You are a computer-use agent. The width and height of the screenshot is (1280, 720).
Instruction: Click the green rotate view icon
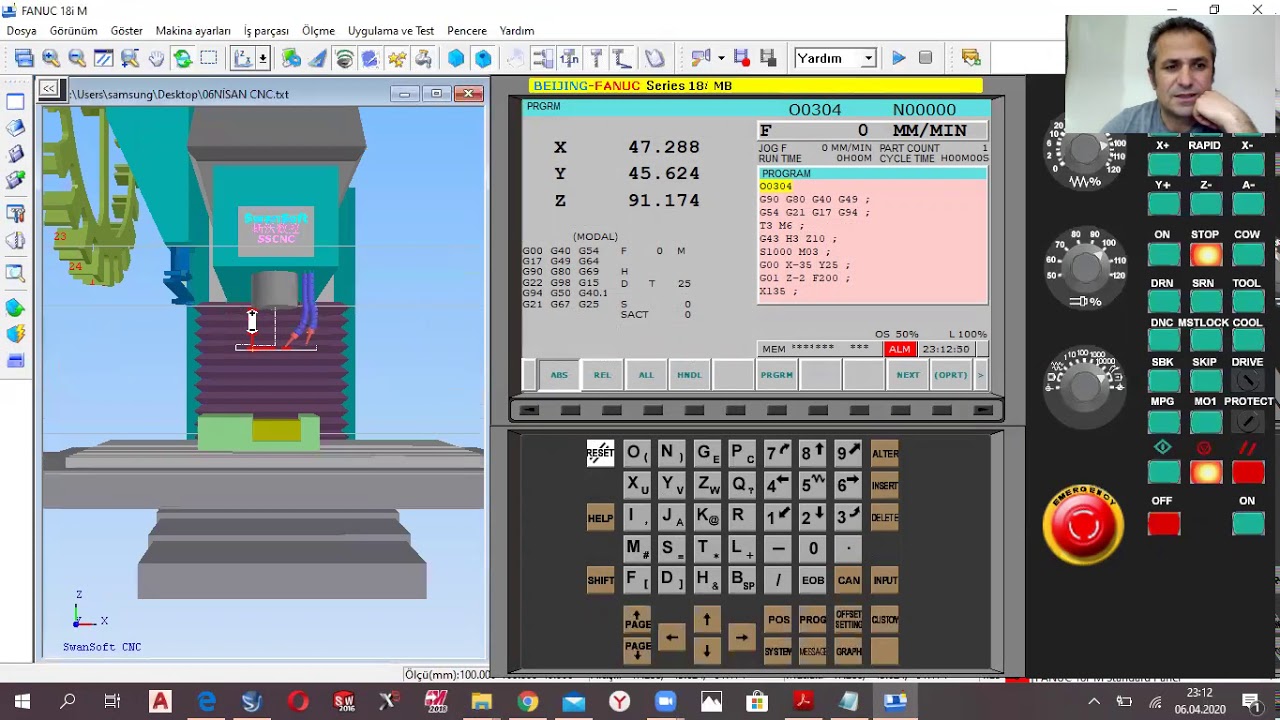click(x=183, y=58)
